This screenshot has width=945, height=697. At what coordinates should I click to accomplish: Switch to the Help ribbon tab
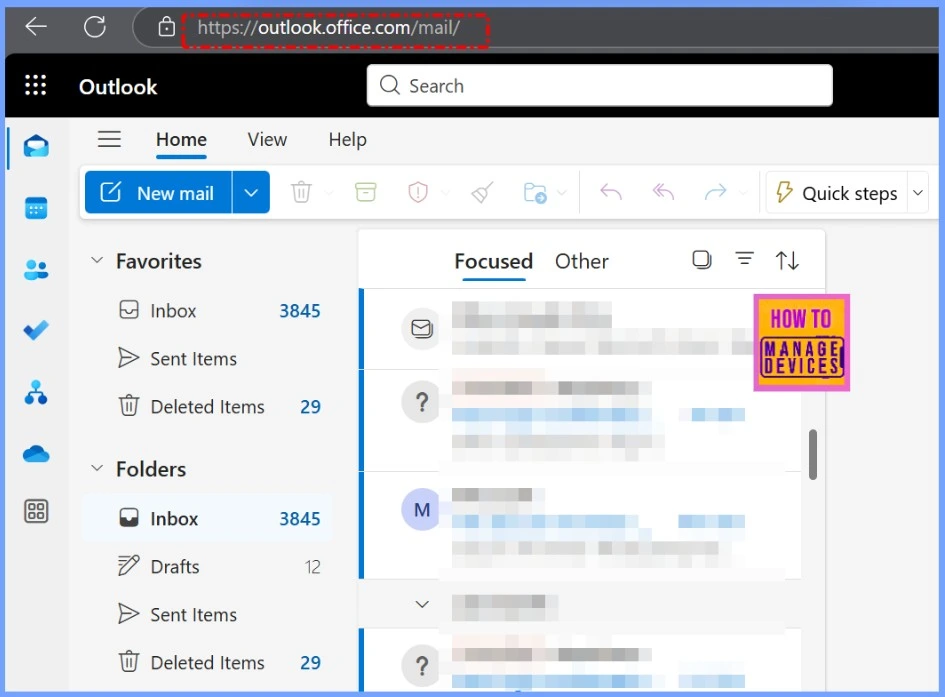coord(347,140)
